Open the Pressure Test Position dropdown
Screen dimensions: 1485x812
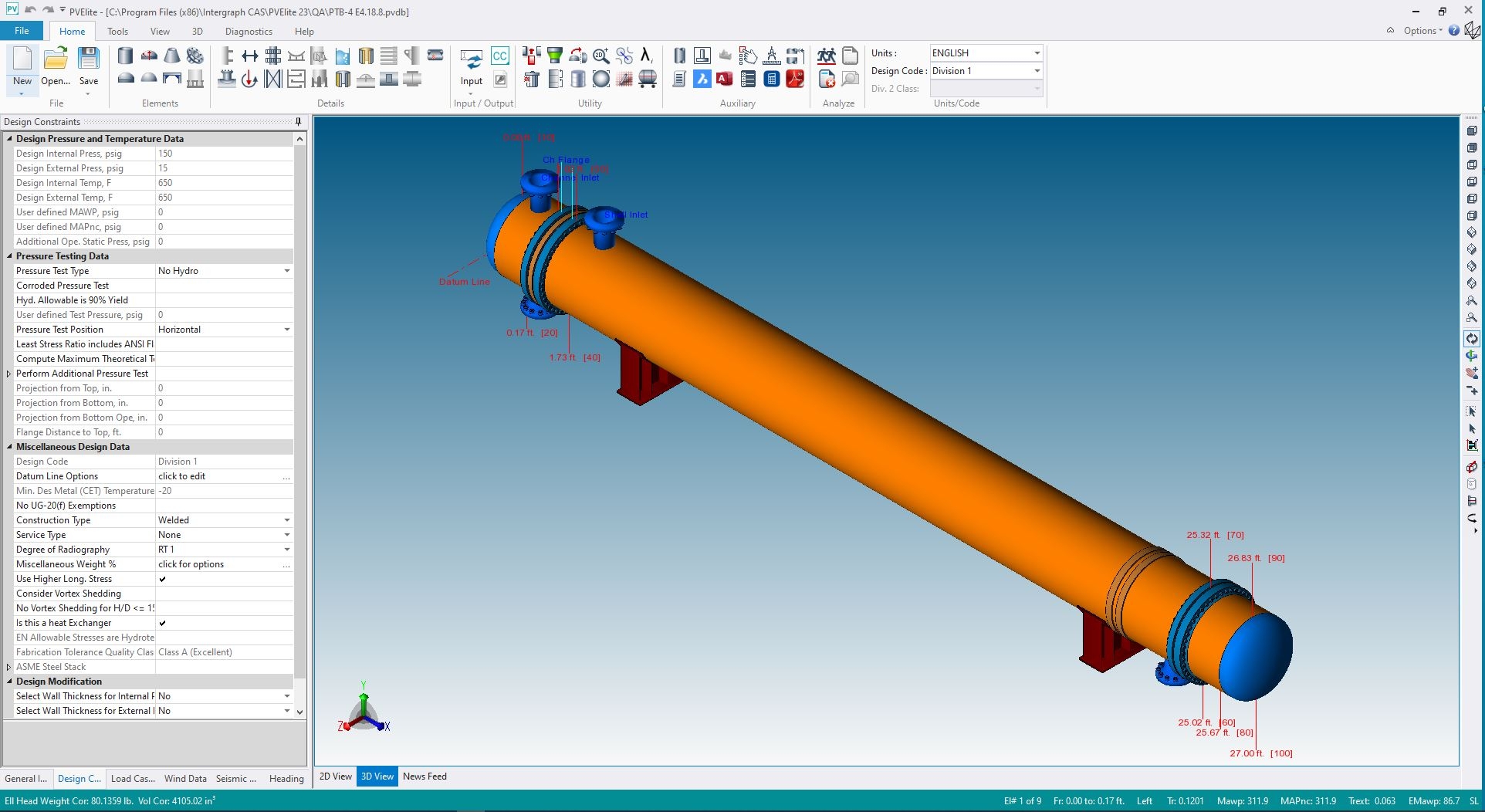pyautogui.click(x=286, y=330)
